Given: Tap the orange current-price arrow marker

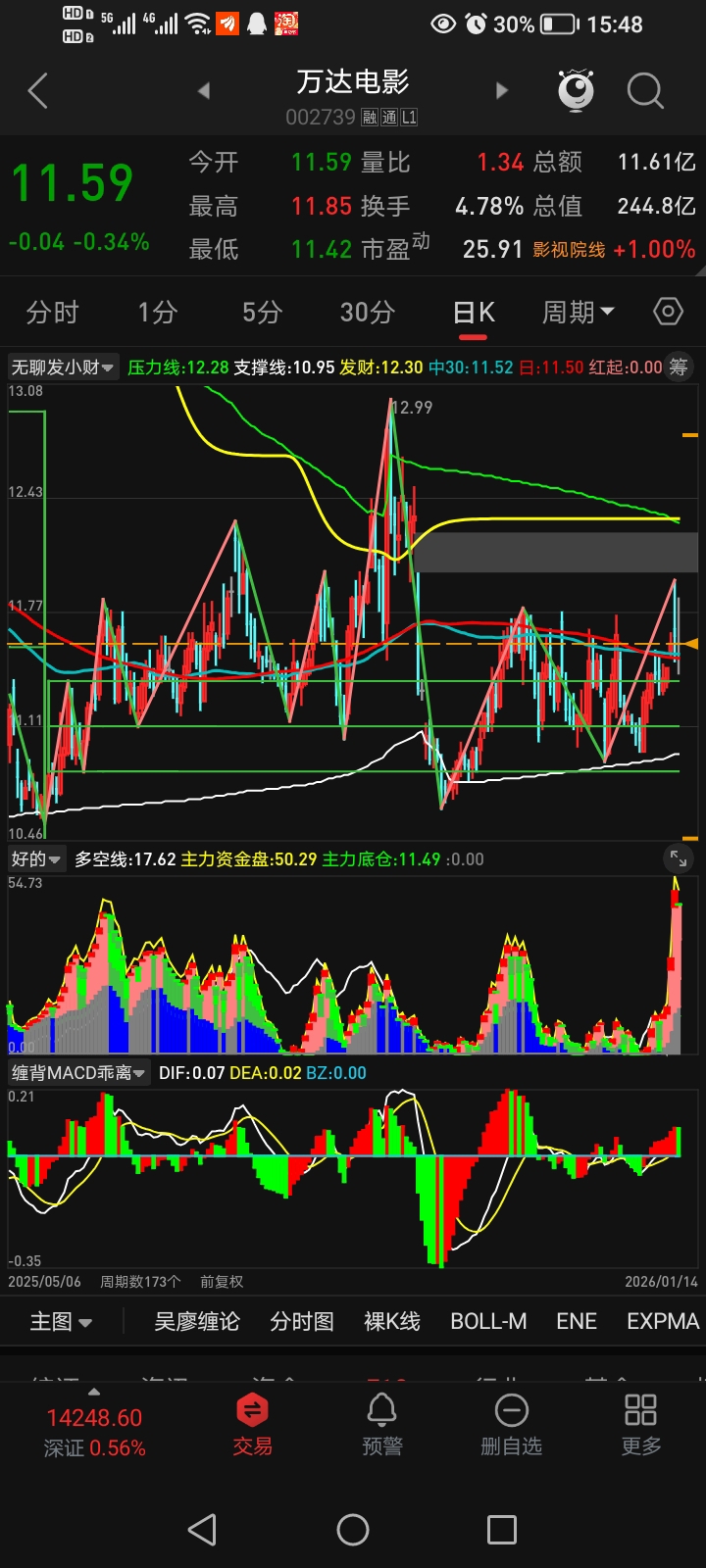Looking at the screenshot, I should click(x=691, y=644).
